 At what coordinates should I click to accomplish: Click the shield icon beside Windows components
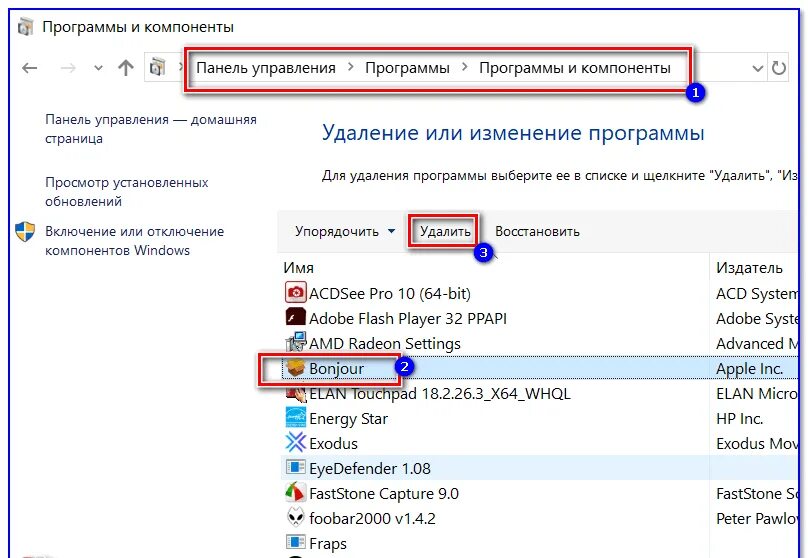click(x=25, y=232)
